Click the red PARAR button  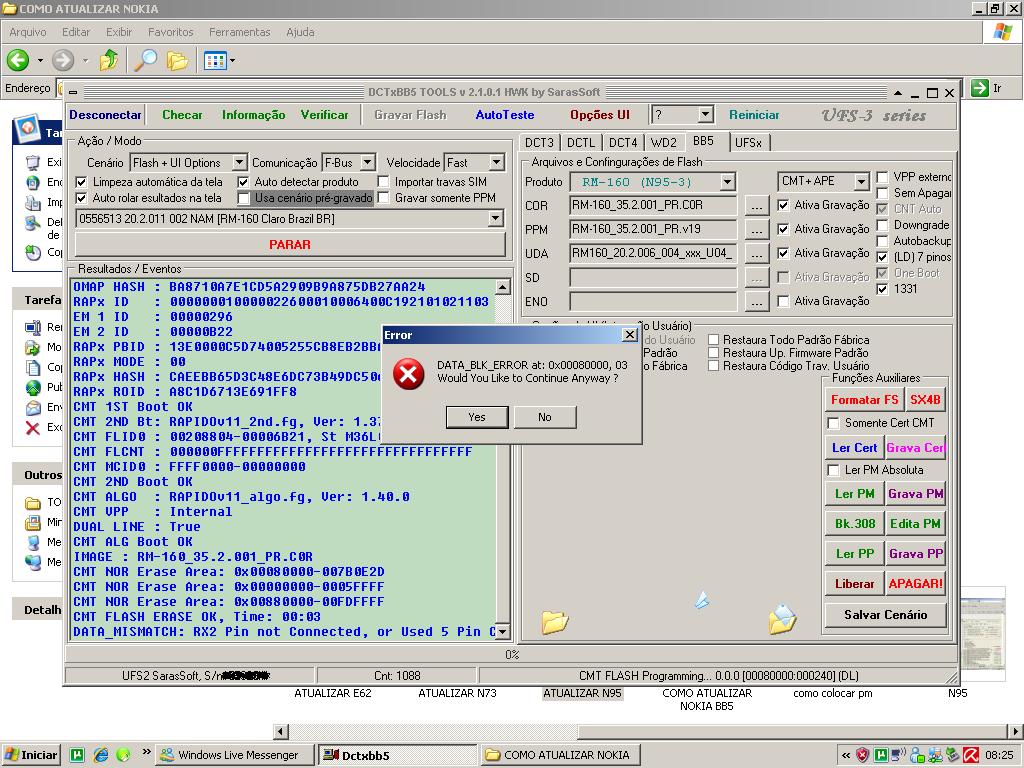(x=290, y=244)
